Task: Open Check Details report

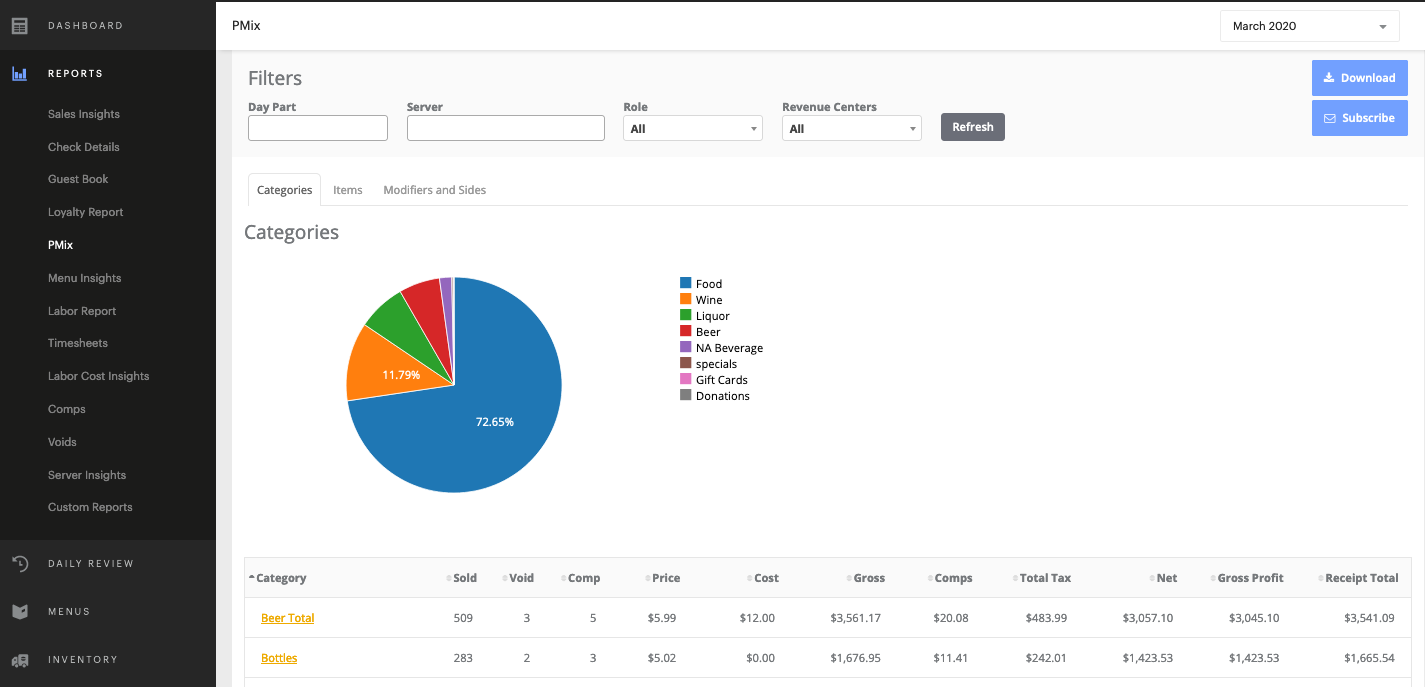Action: (84, 147)
